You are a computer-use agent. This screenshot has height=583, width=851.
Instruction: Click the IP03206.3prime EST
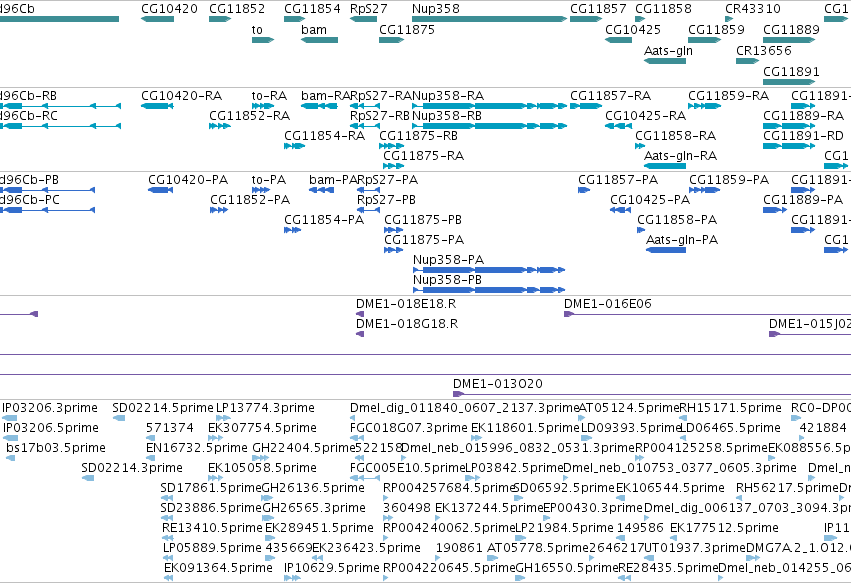pos(10,418)
